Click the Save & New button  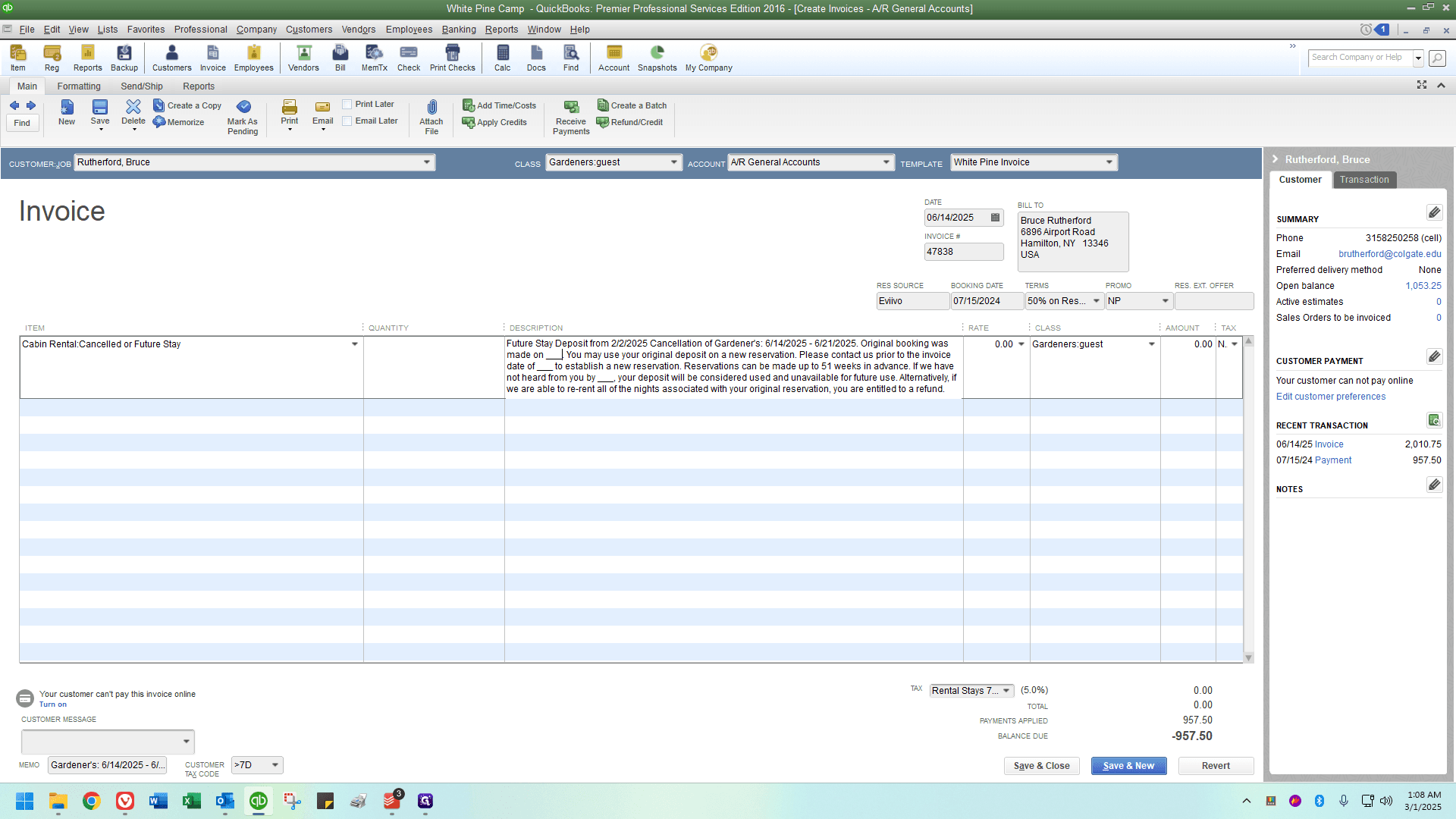tap(1128, 766)
